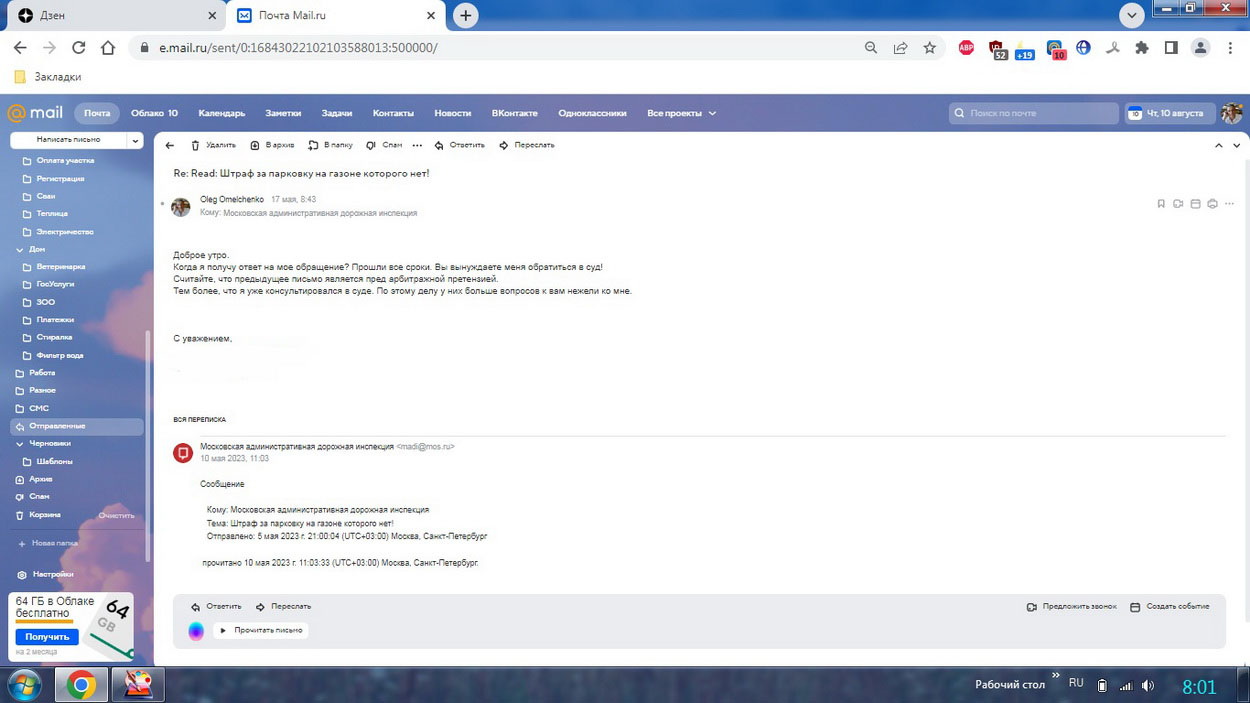Collapse the Дом folder tree
The height and width of the screenshot is (703, 1250).
[20, 249]
